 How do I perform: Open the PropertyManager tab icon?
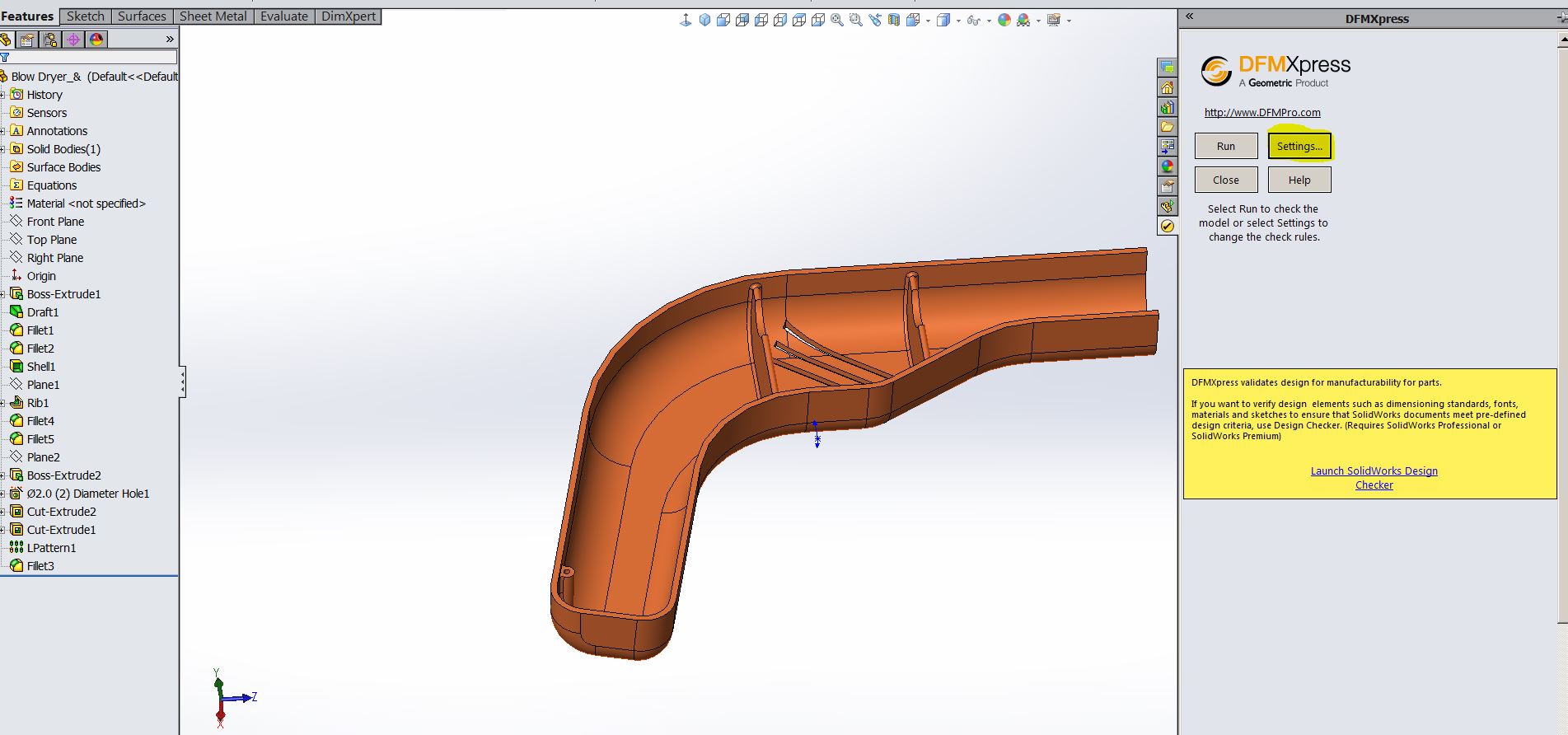[x=27, y=40]
